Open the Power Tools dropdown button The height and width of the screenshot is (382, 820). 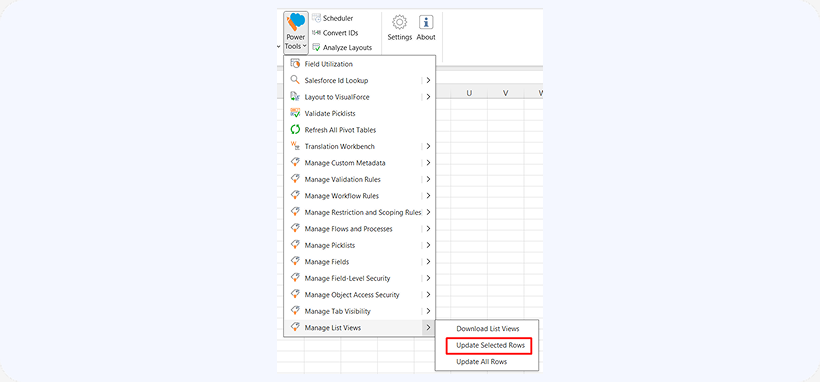point(295,33)
